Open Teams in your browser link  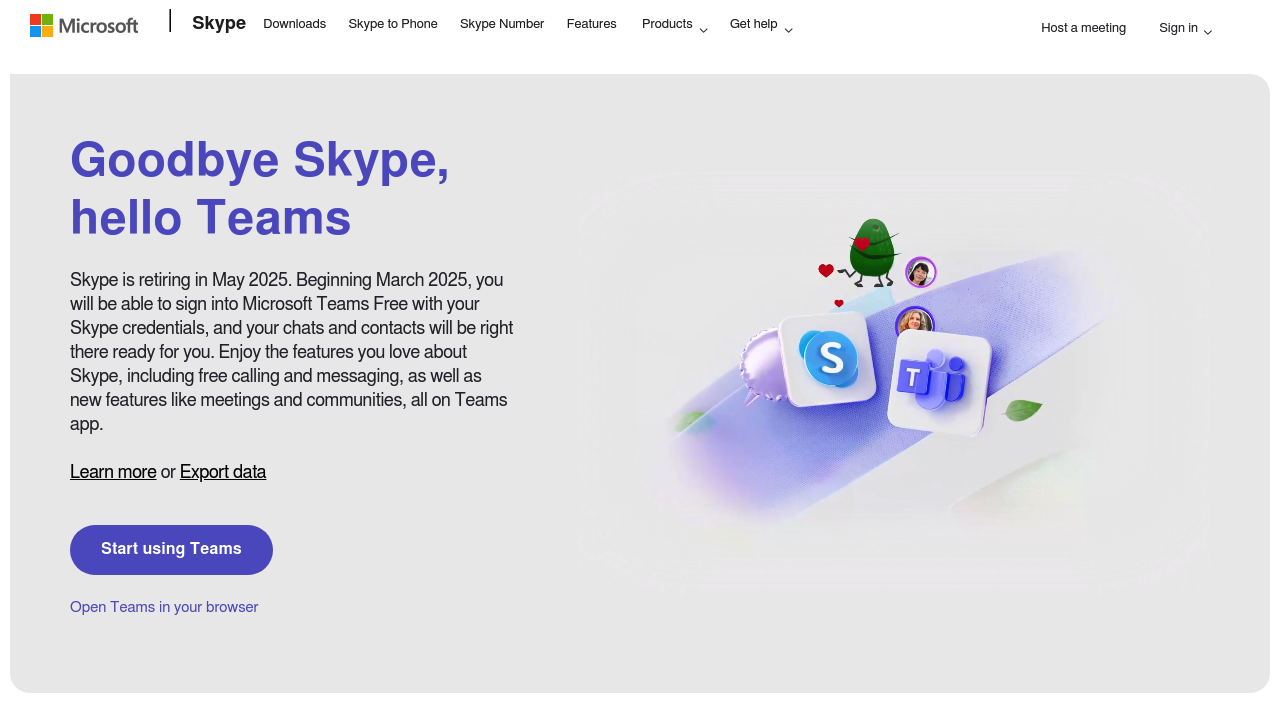(164, 607)
